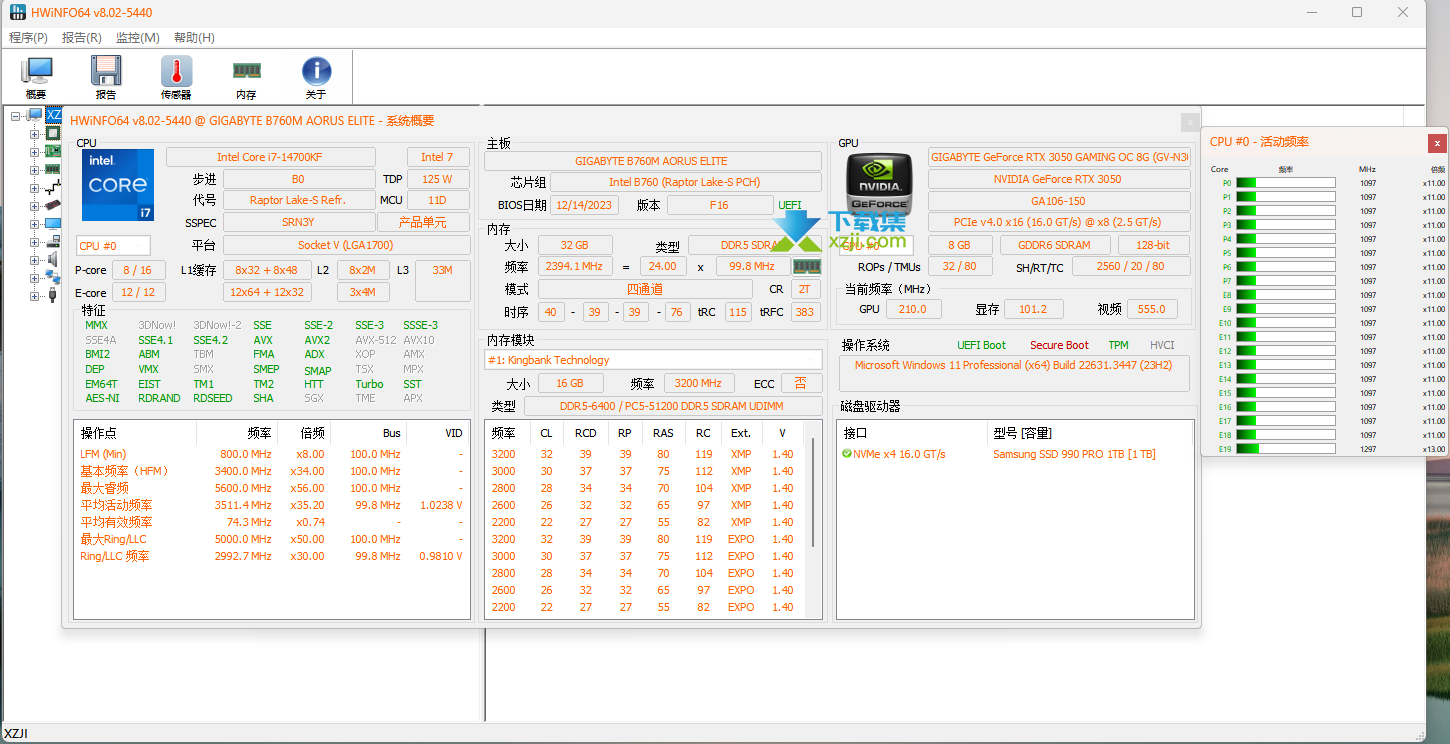Open the 帮助(H) menu
Image resolution: width=1450 pixels, height=744 pixels.
(x=194, y=38)
